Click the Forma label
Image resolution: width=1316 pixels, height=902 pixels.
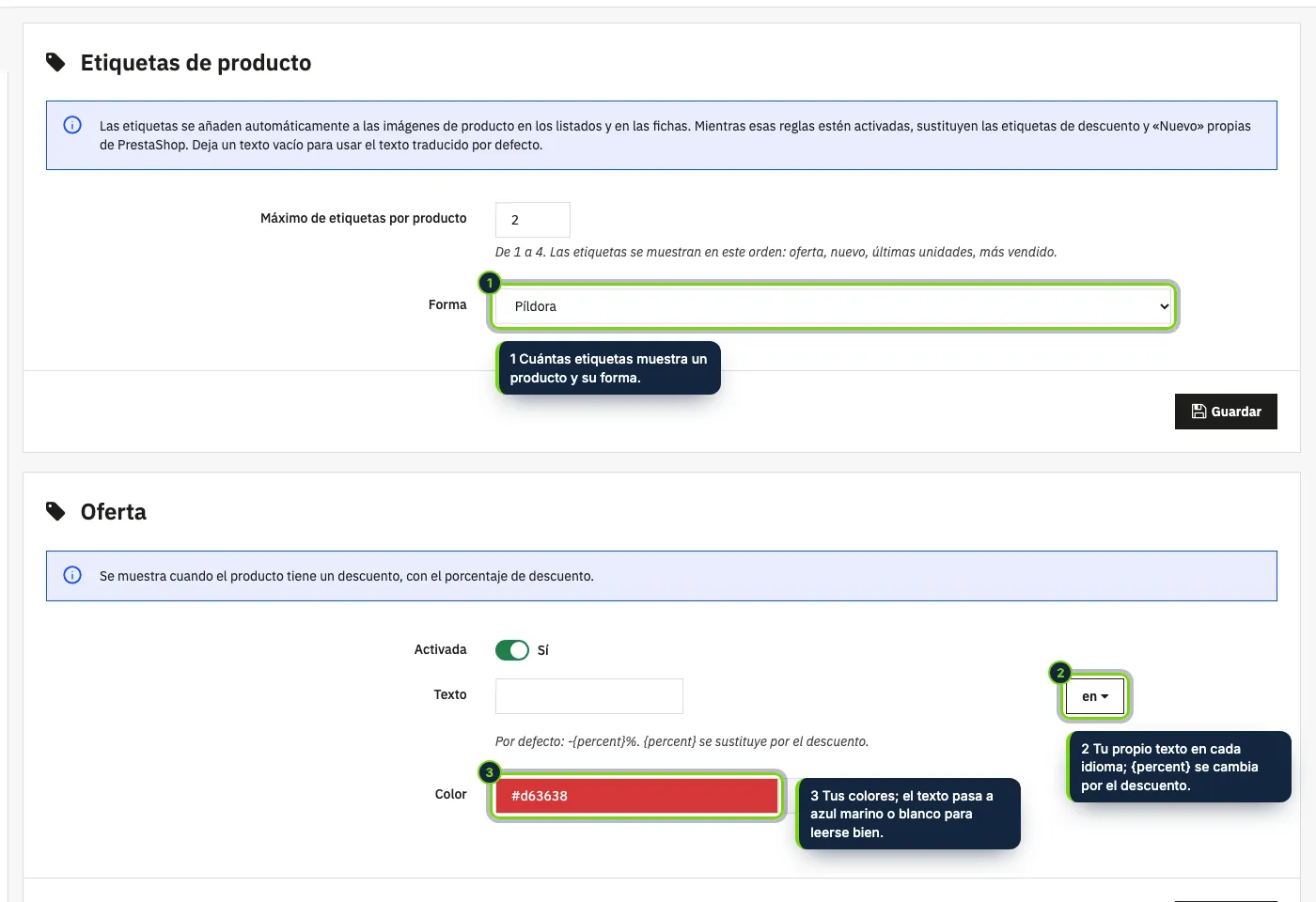click(x=447, y=304)
